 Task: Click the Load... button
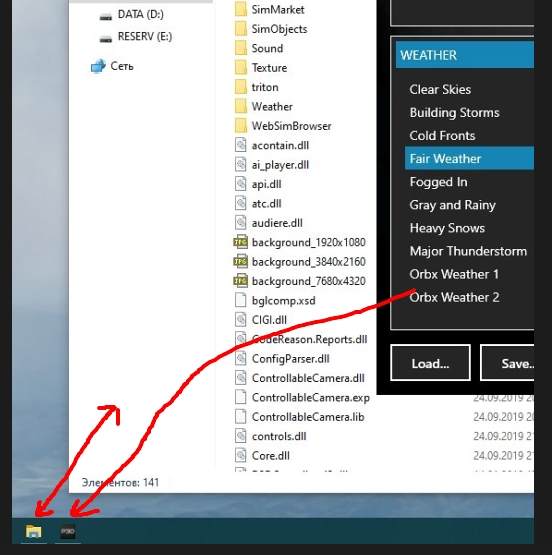(431, 363)
